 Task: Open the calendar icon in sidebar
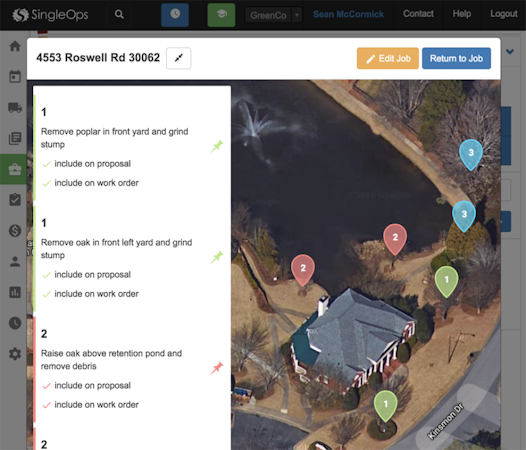15,77
